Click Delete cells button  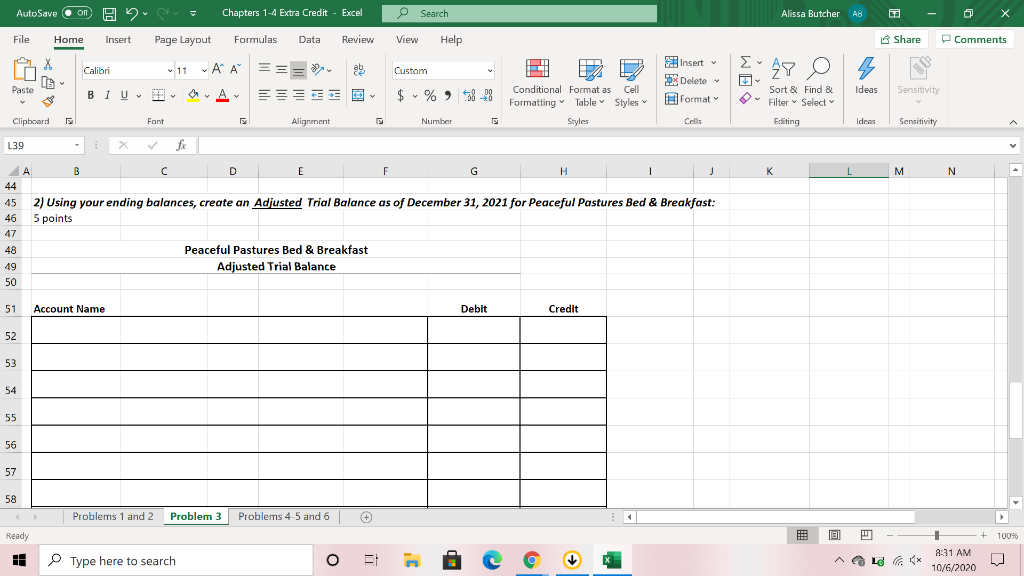tap(692, 80)
